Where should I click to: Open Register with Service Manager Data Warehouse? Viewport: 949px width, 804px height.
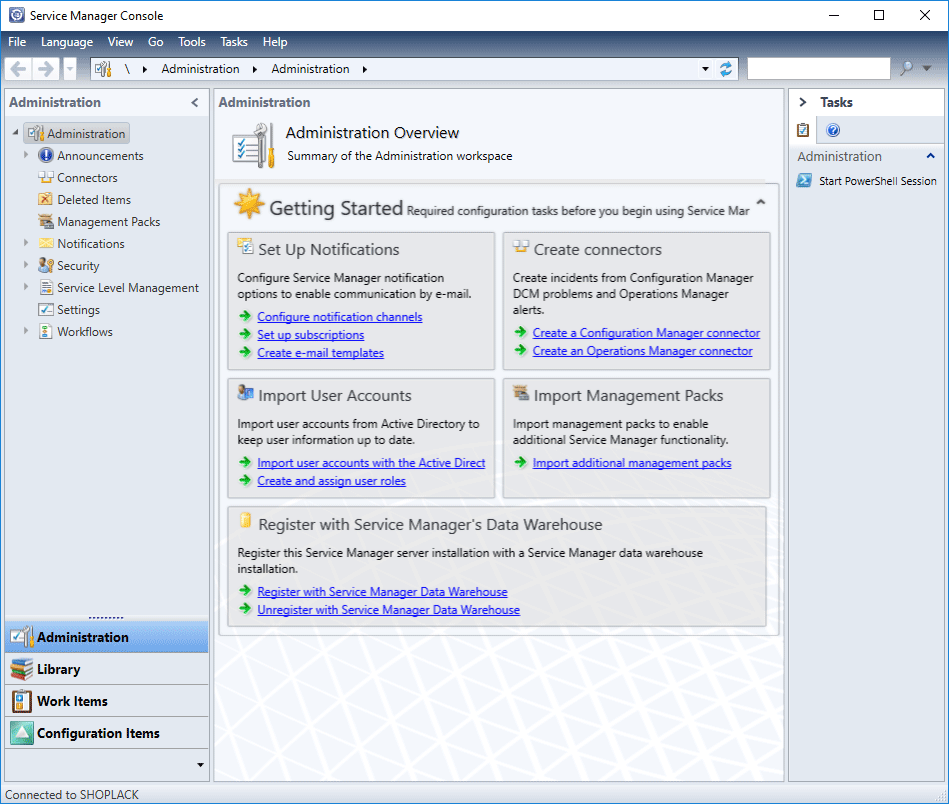click(x=382, y=592)
